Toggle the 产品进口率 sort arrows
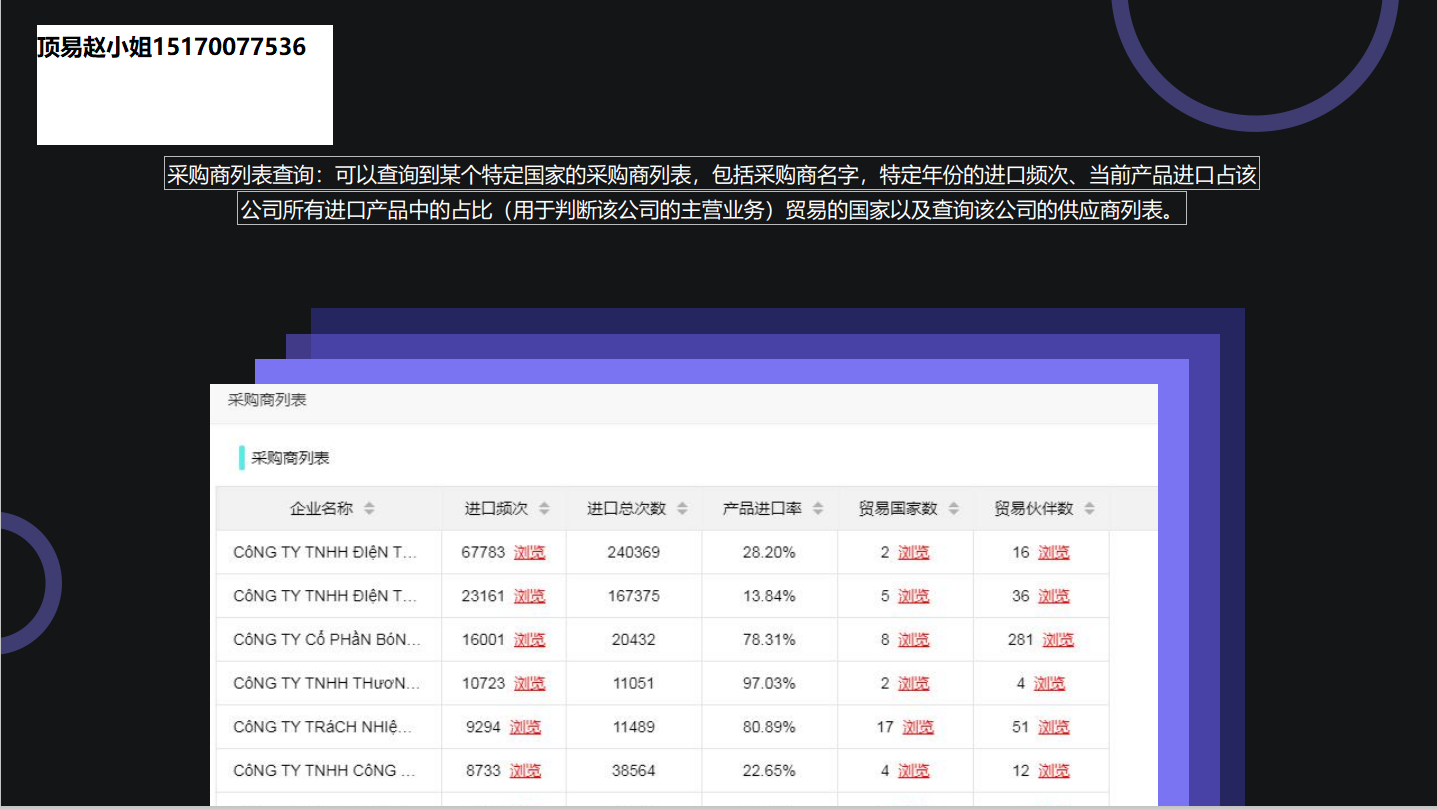This screenshot has width=1437, height=810. pyautogui.click(x=818, y=508)
